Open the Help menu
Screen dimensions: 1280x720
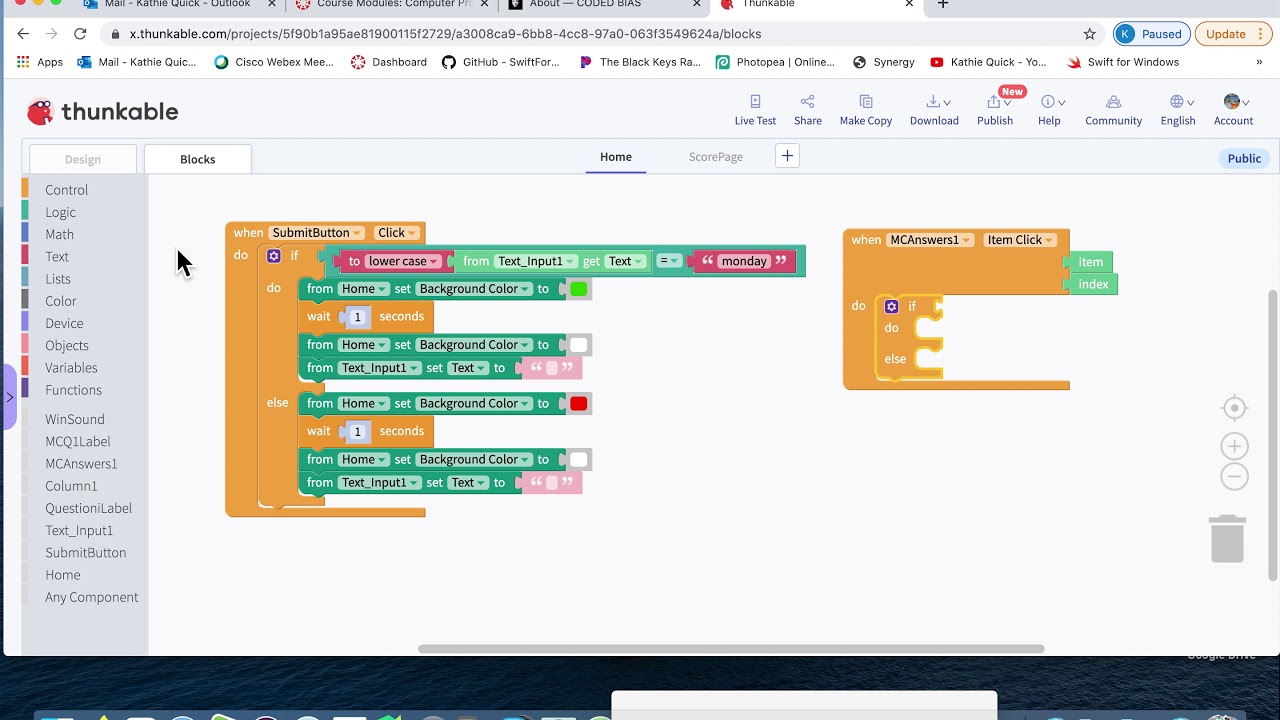pyautogui.click(x=1049, y=110)
